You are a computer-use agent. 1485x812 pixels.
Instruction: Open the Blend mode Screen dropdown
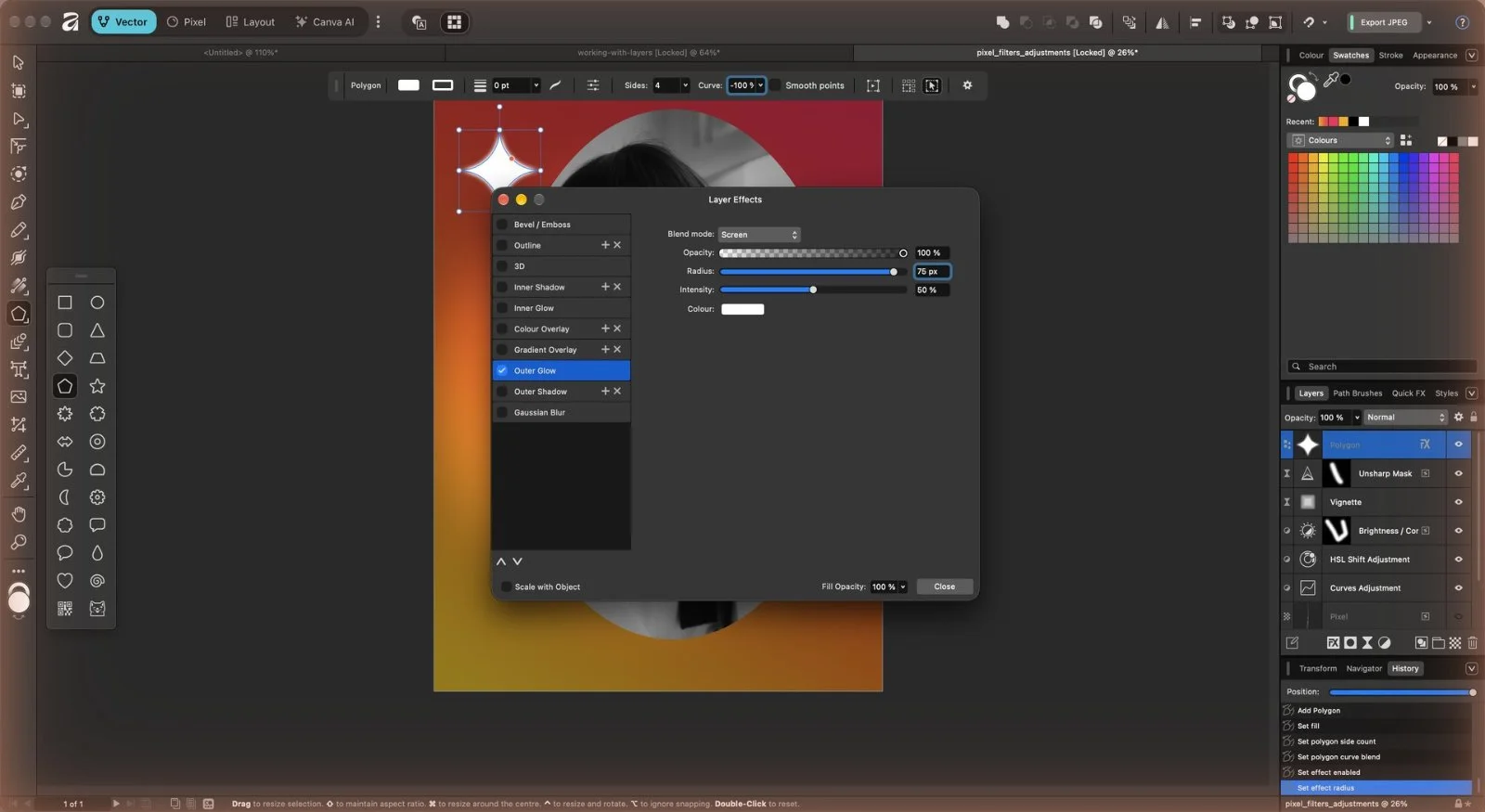(758, 235)
